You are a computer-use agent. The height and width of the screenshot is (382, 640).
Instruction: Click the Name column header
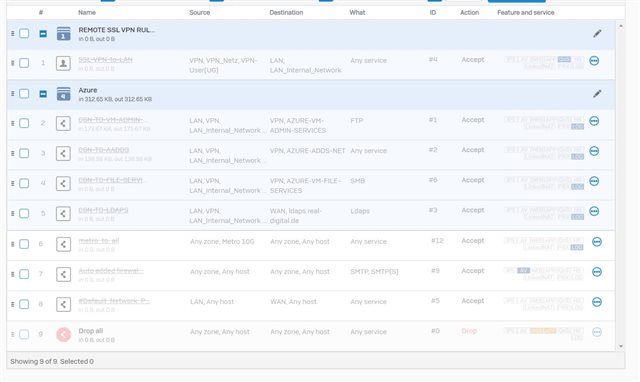87,13
